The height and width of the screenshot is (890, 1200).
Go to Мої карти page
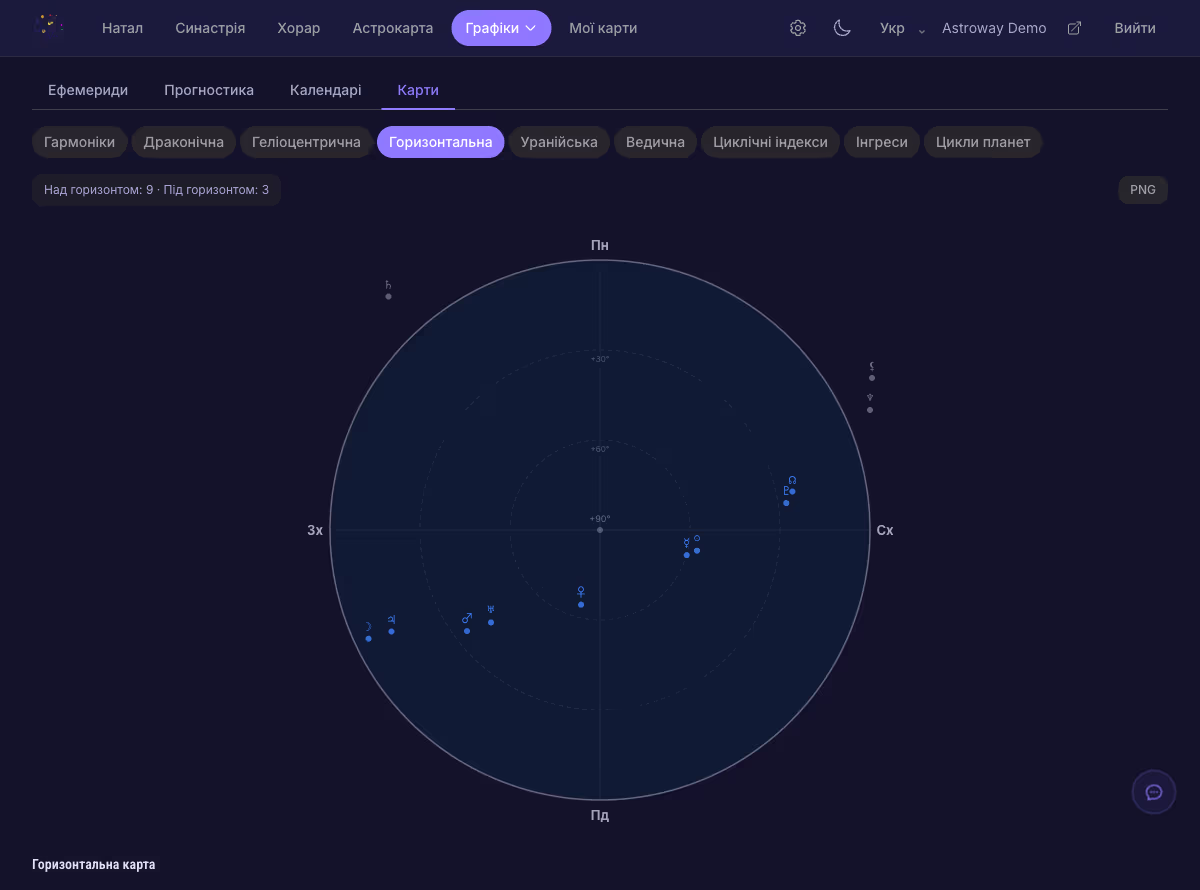(603, 28)
